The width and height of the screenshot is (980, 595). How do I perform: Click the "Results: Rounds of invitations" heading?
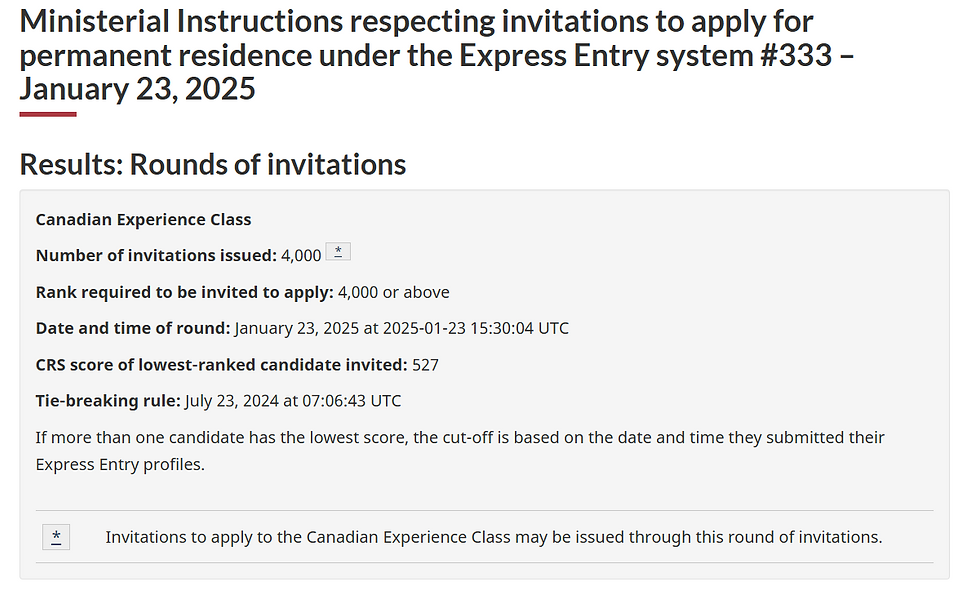click(212, 164)
